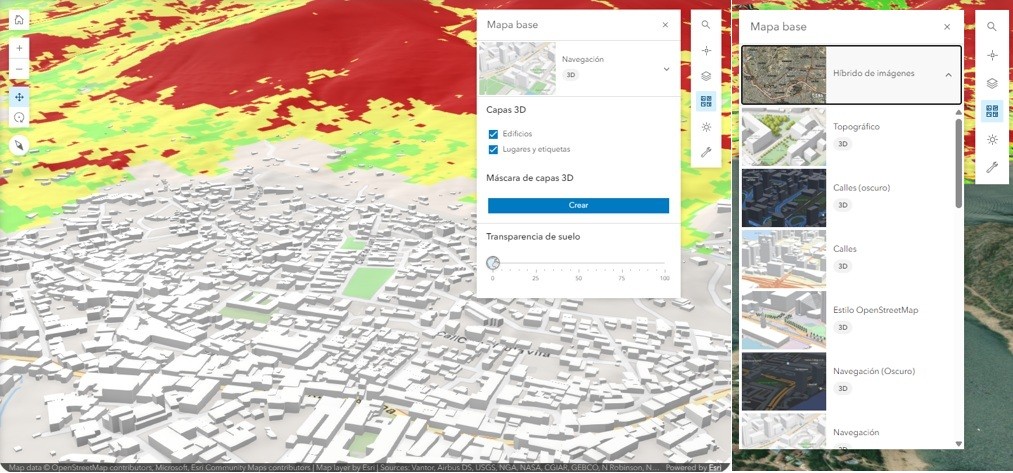Expand the Navegación basemap dropdown
The width and height of the screenshot is (1013, 473).
pyautogui.click(x=666, y=69)
